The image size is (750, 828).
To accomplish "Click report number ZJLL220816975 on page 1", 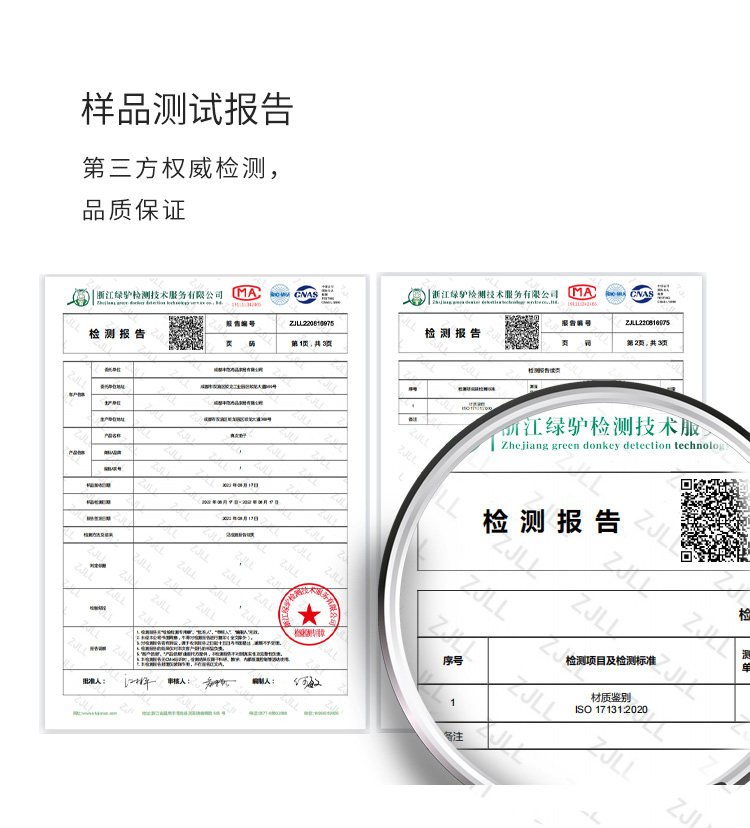I will (312, 323).
